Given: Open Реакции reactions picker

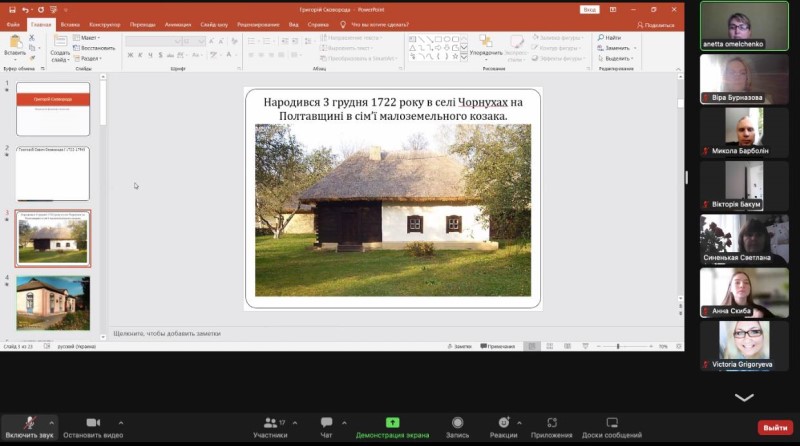Looking at the screenshot, I should pos(503,428).
